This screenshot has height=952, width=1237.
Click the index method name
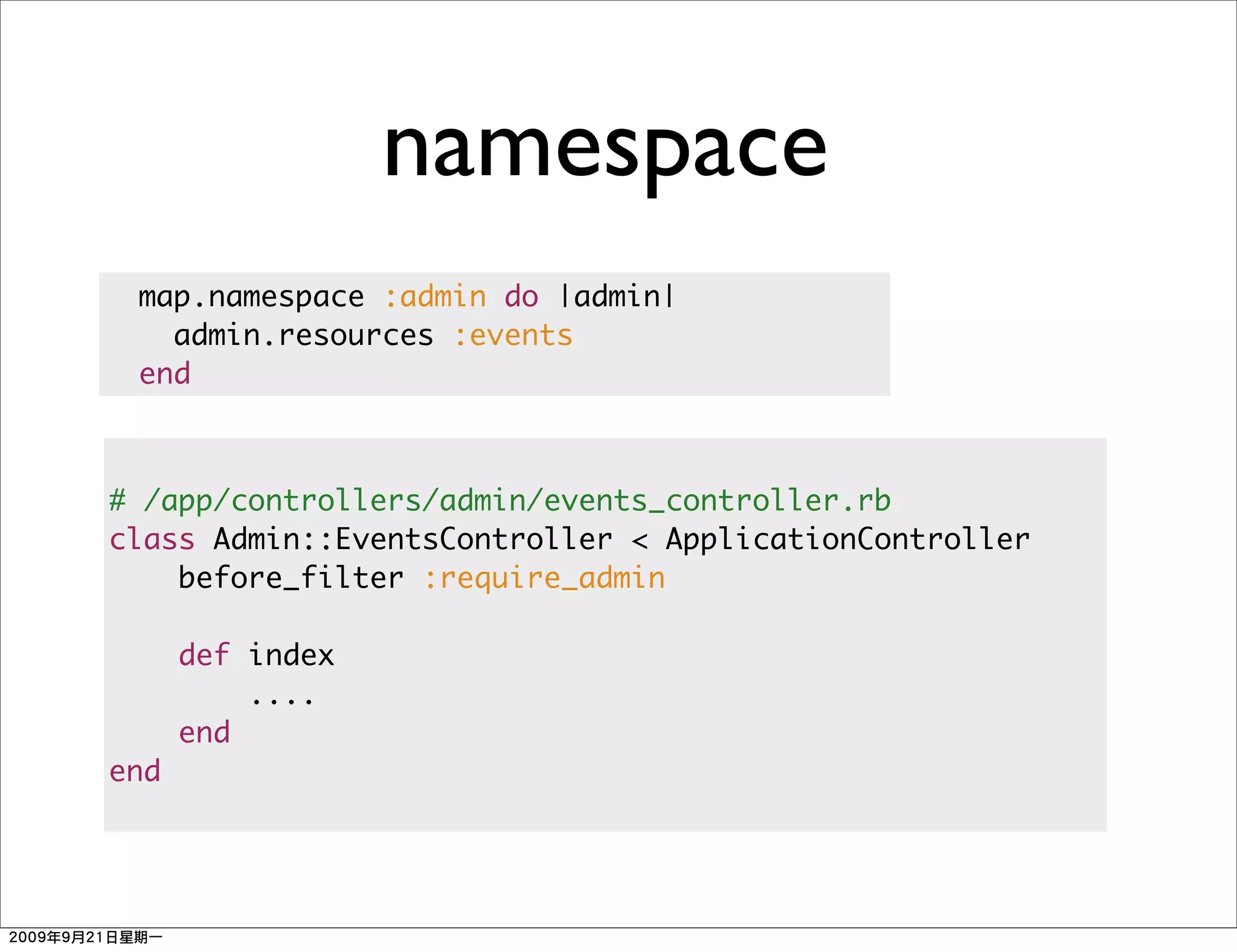[291, 655]
